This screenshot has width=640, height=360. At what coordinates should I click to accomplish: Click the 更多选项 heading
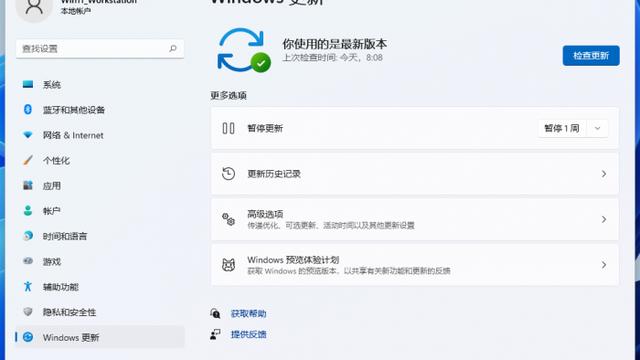coord(229,96)
